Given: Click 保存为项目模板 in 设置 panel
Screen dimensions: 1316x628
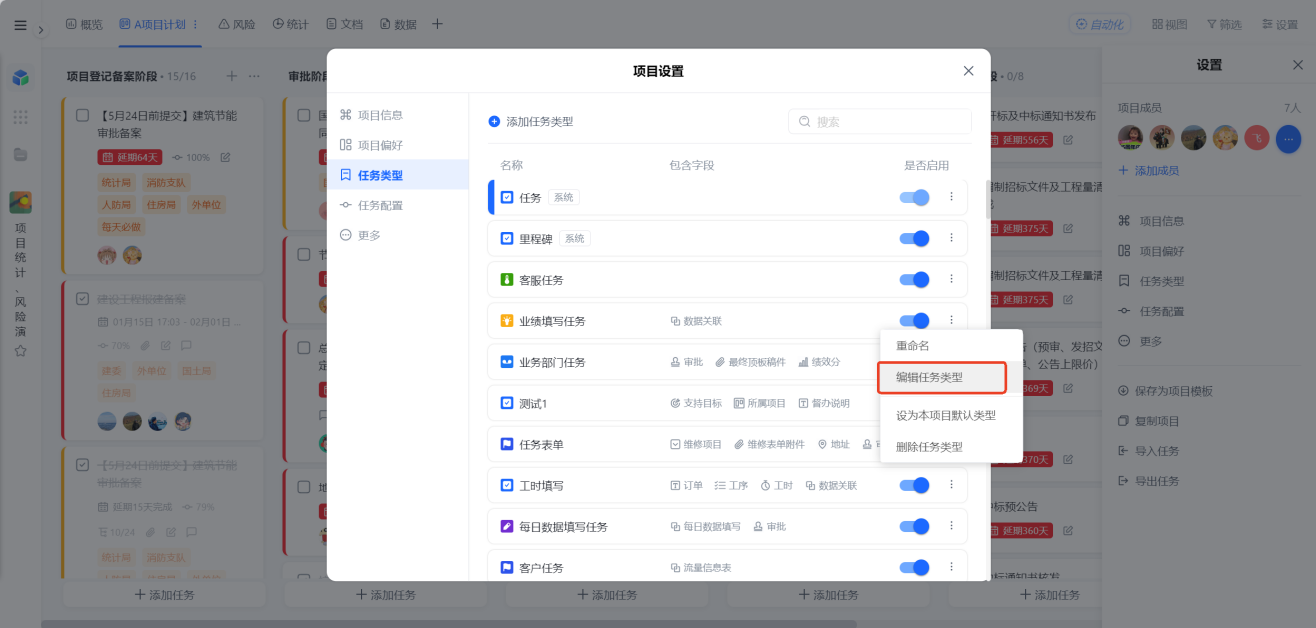Looking at the screenshot, I should 1165,391.
